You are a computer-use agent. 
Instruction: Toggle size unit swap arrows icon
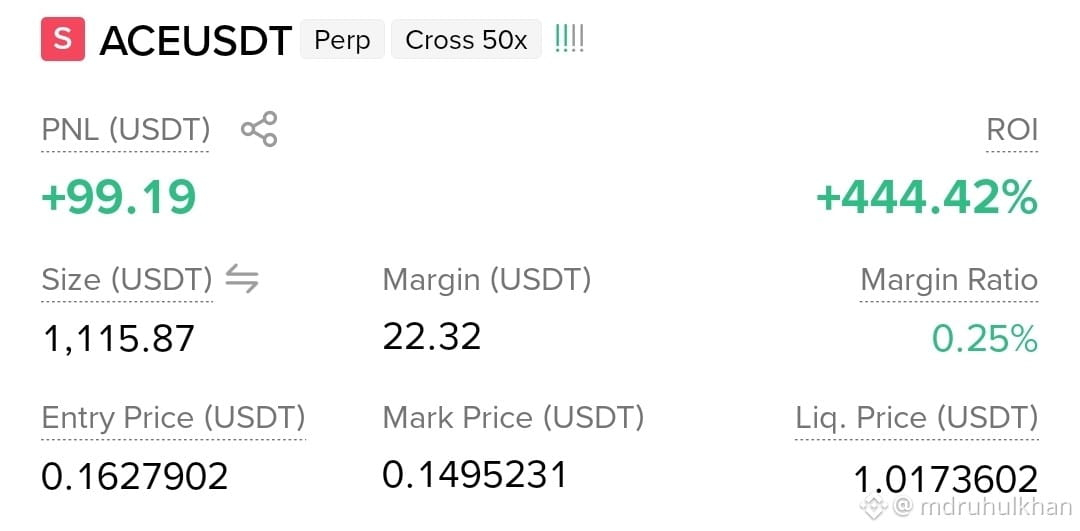click(242, 279)
